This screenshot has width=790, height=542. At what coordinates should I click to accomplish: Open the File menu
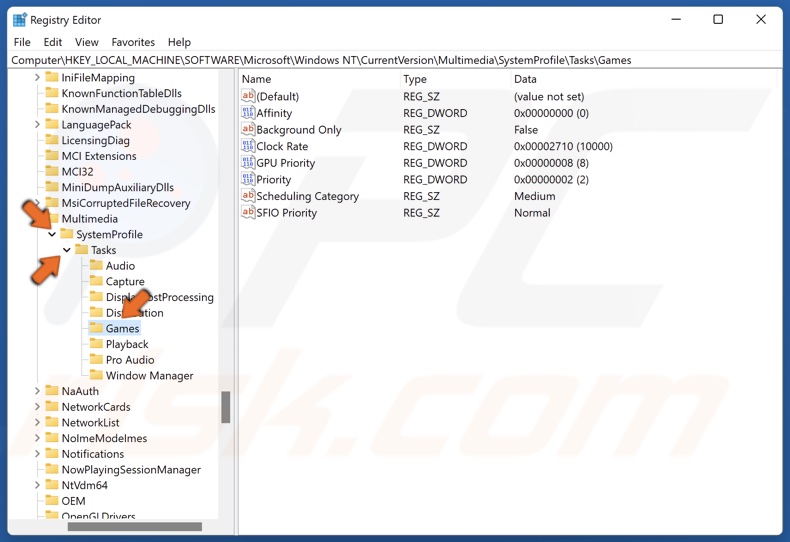point(22,42)
